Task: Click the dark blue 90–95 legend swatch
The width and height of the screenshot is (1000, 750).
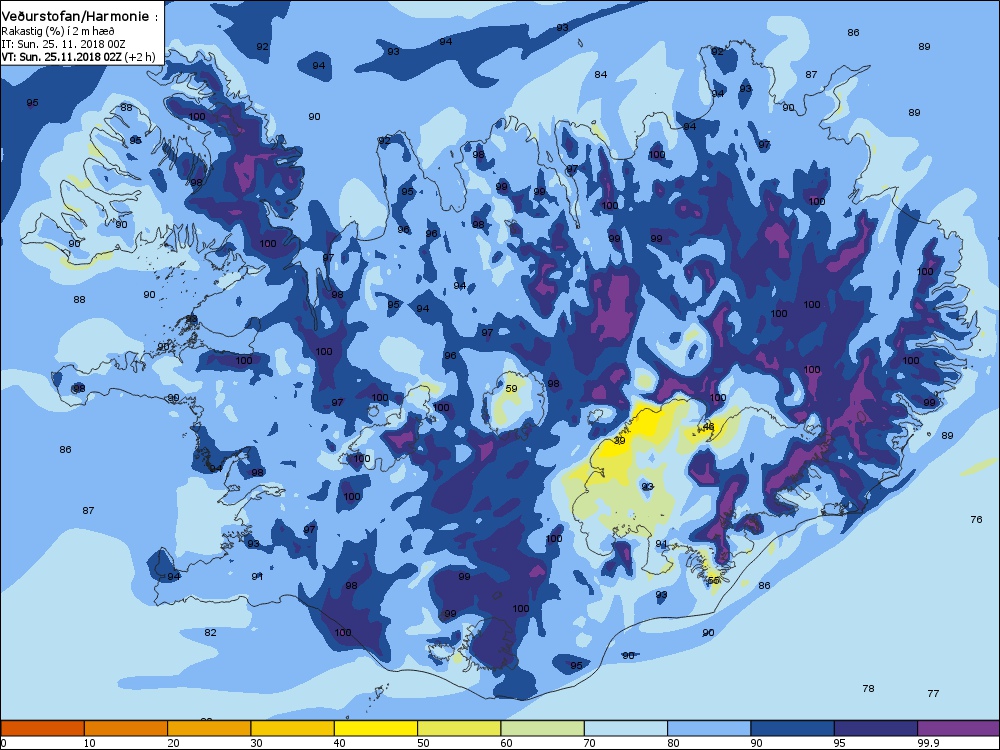Action: pyautogui.click(x=793, y=728)
